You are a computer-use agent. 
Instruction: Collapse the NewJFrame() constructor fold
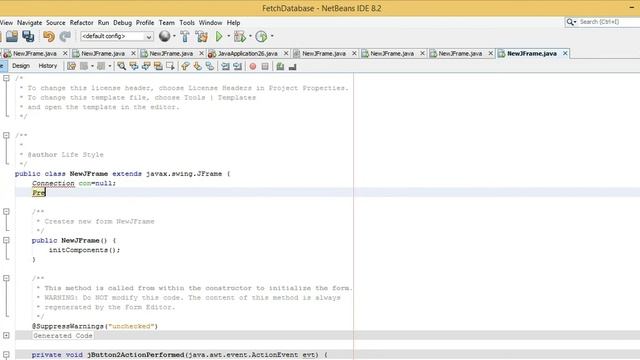pos(6,240)
